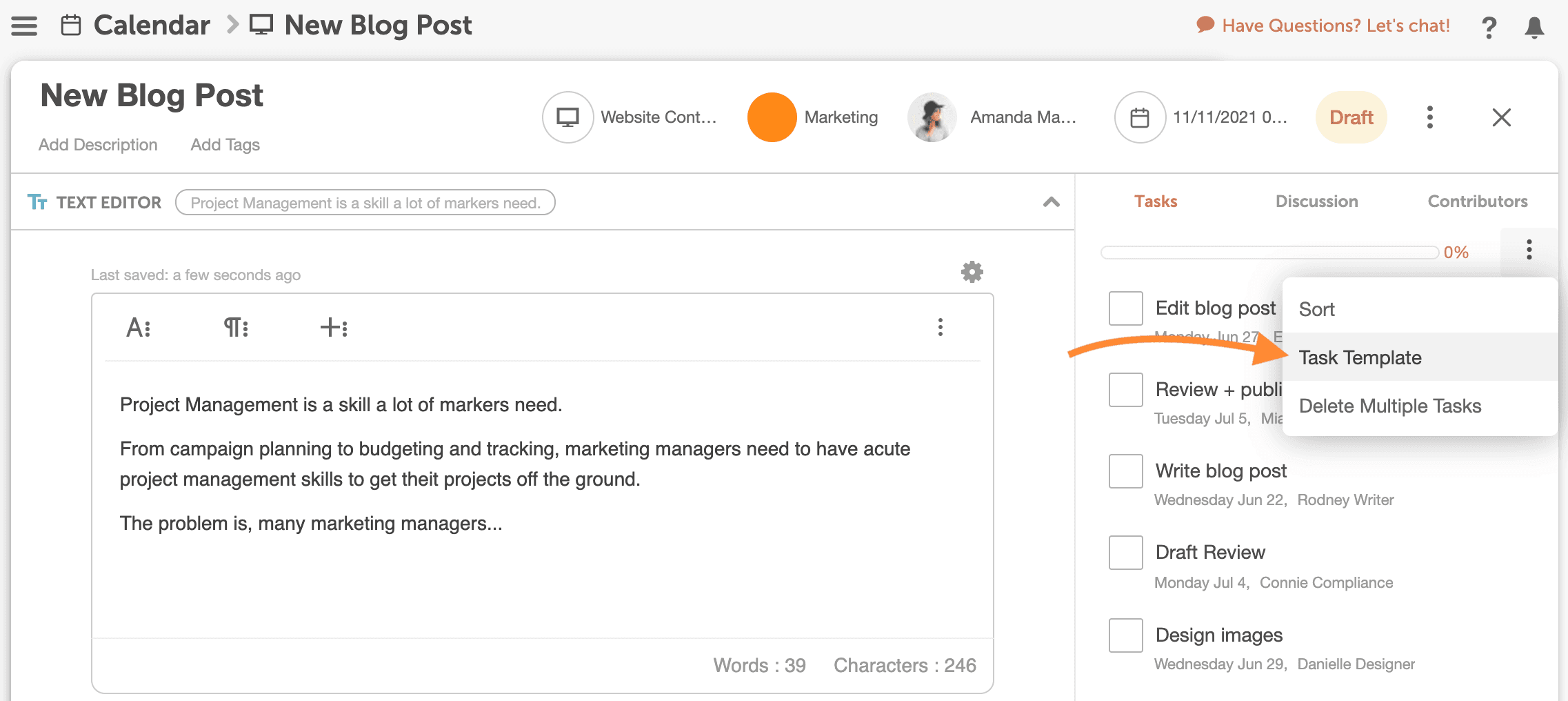
Task: Click the Write blog post task title
Action: pos(1220,471)
